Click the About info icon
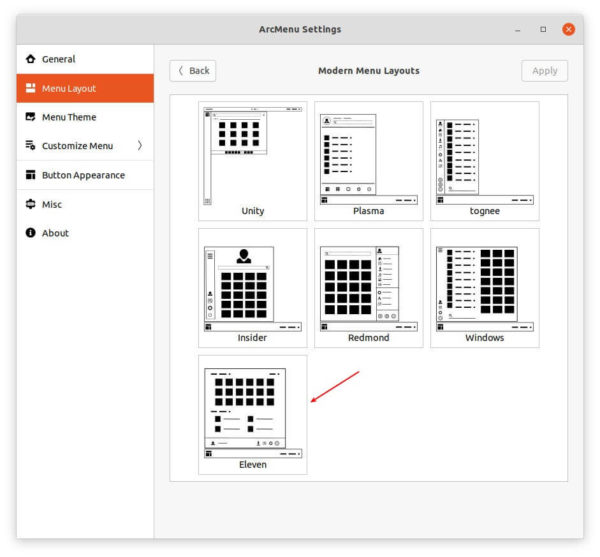This screenshot has width=600, height=557. tap(31, 233)
